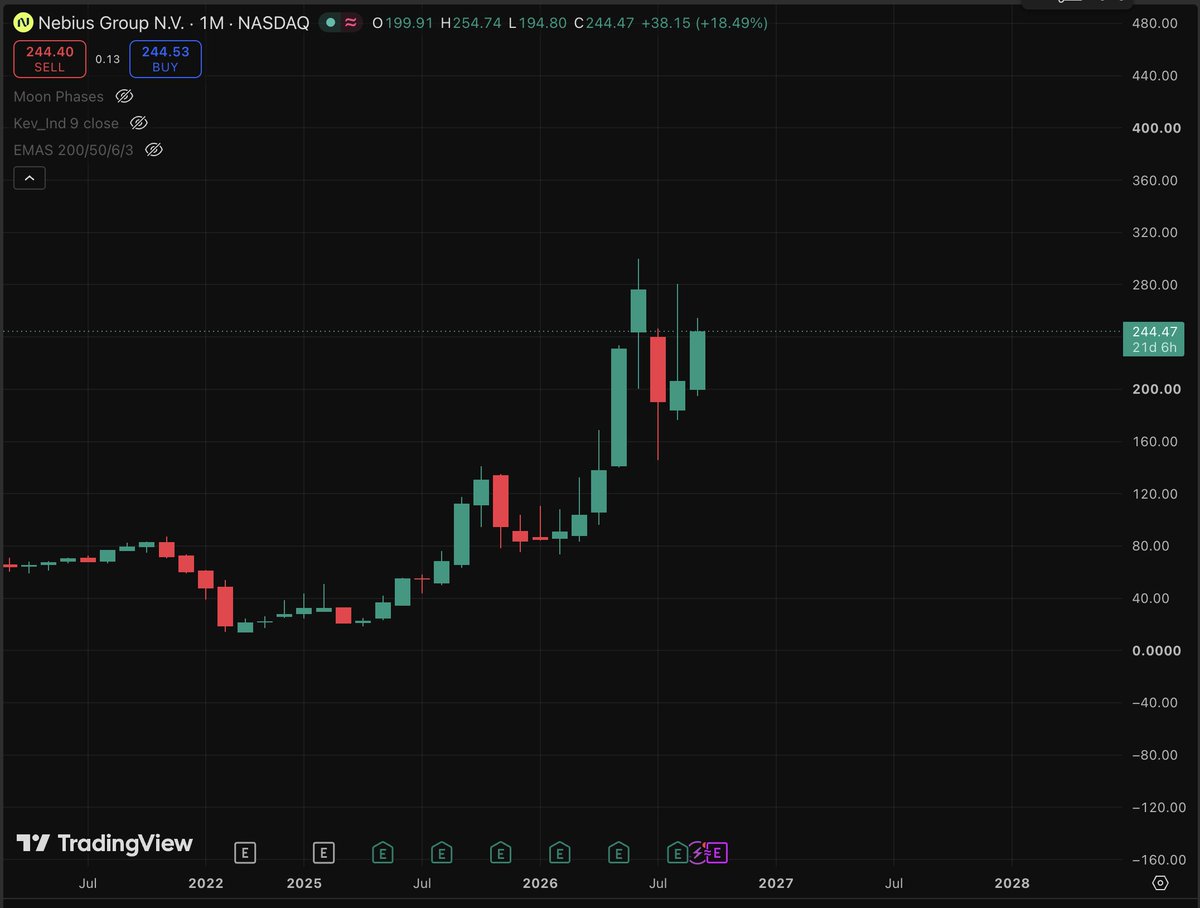The image size is (1200, 908).
Task: Open the green earnings marker nearest 2026 label
Action: click(x=560, y=853)
